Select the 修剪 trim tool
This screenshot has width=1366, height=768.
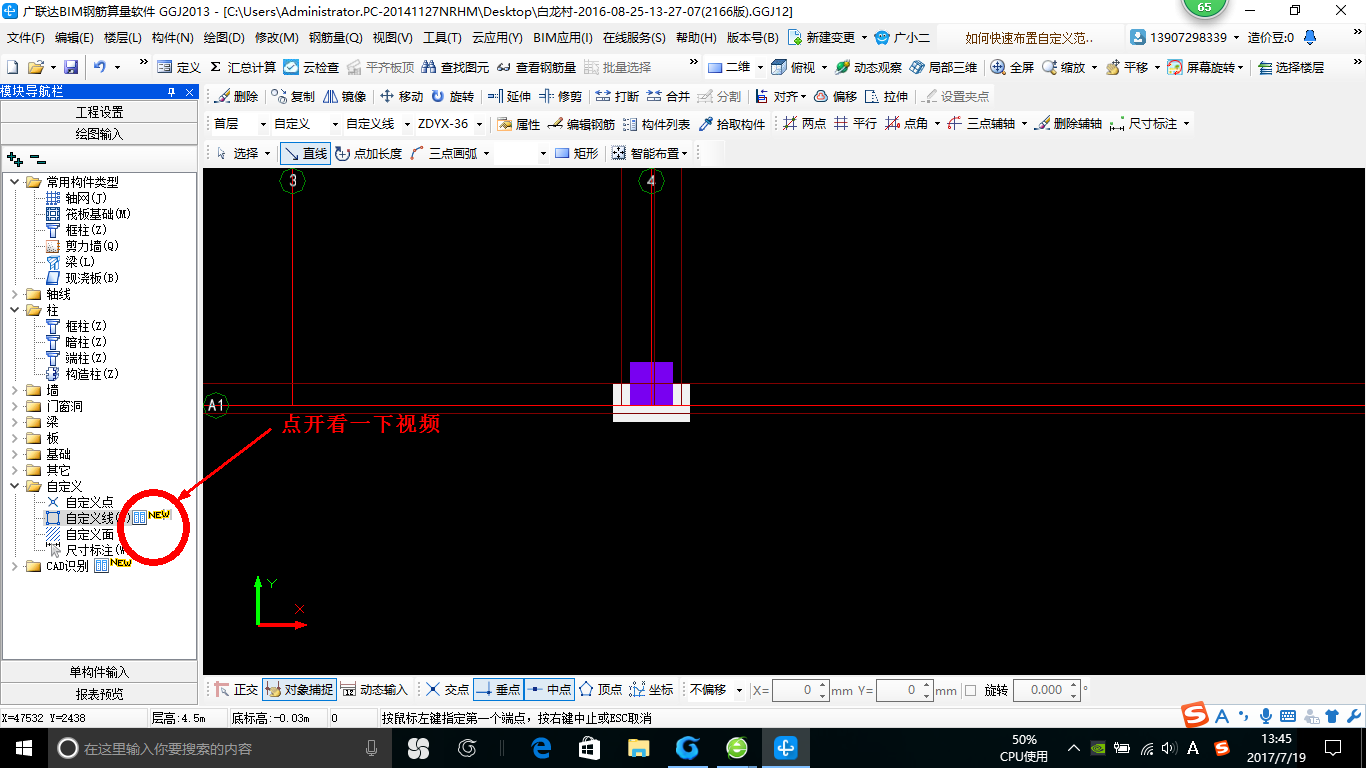point(560,97)
